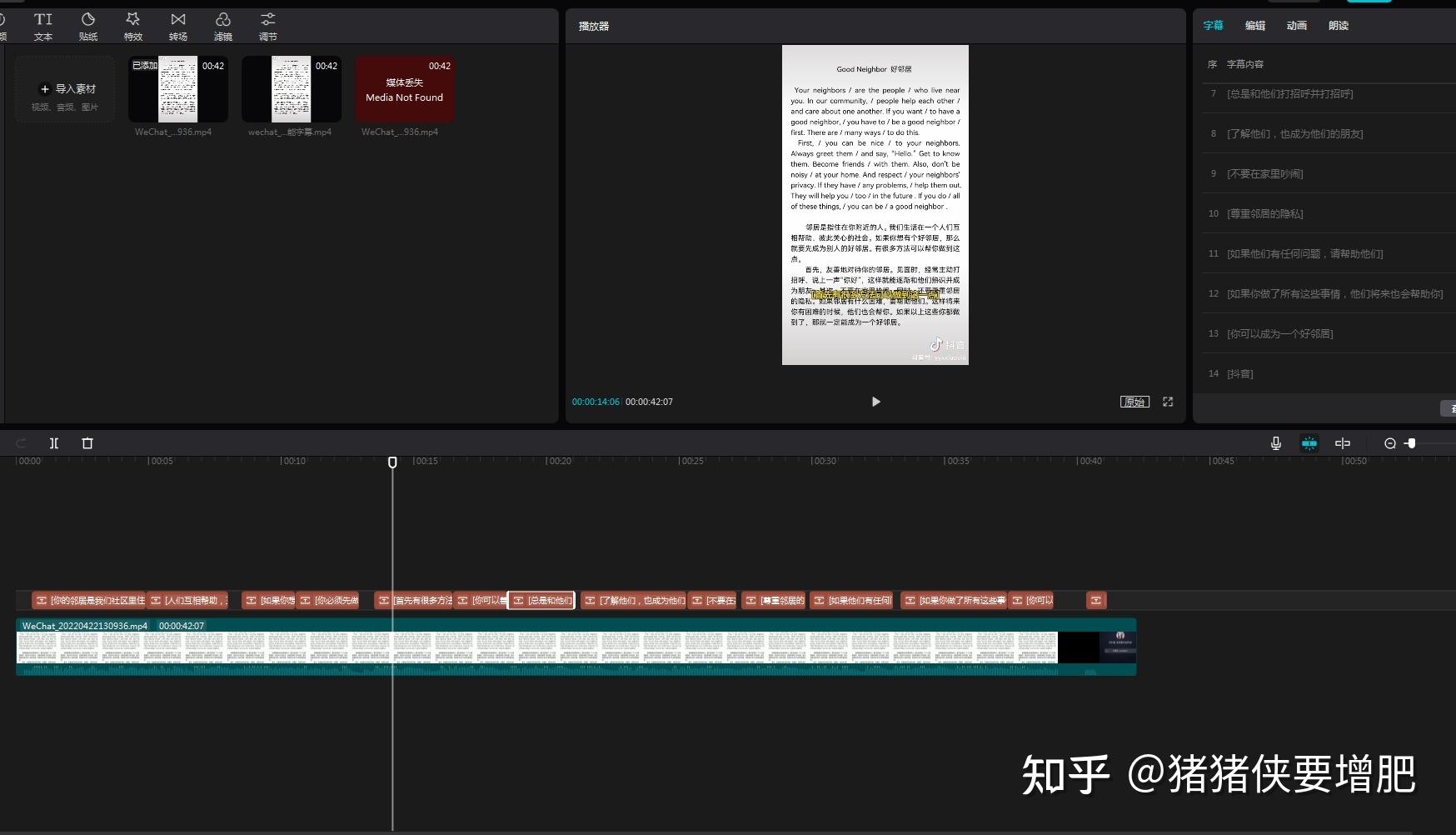Click the timeline zoom slider handle
This screenshot has width=1456, height=835.
click(1410, 443)
